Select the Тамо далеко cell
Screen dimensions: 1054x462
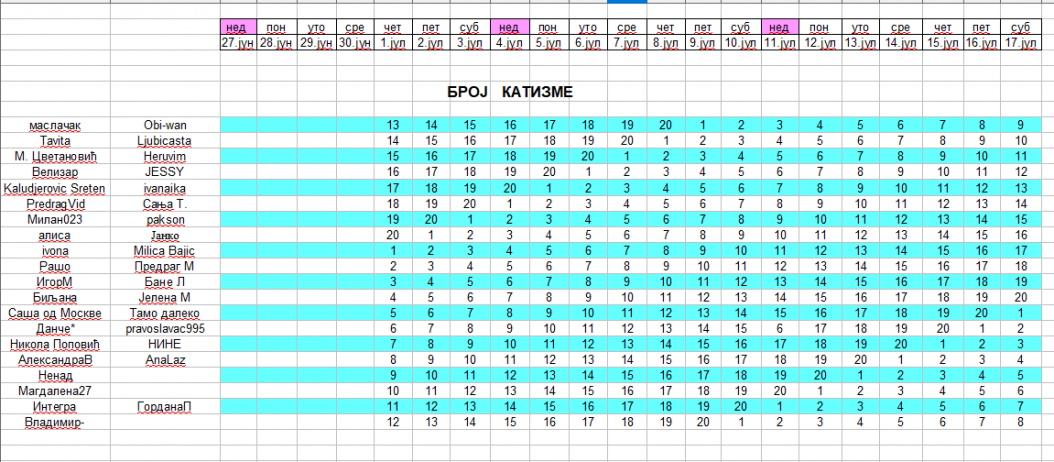coord(165,313)
